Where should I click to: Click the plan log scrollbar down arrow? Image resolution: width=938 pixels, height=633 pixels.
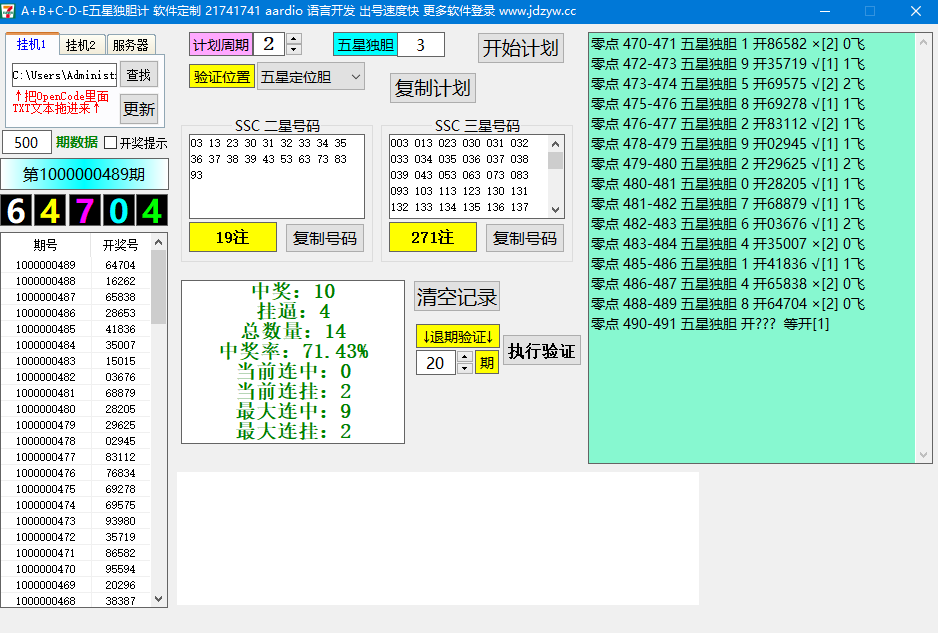[x=923, y=455]
